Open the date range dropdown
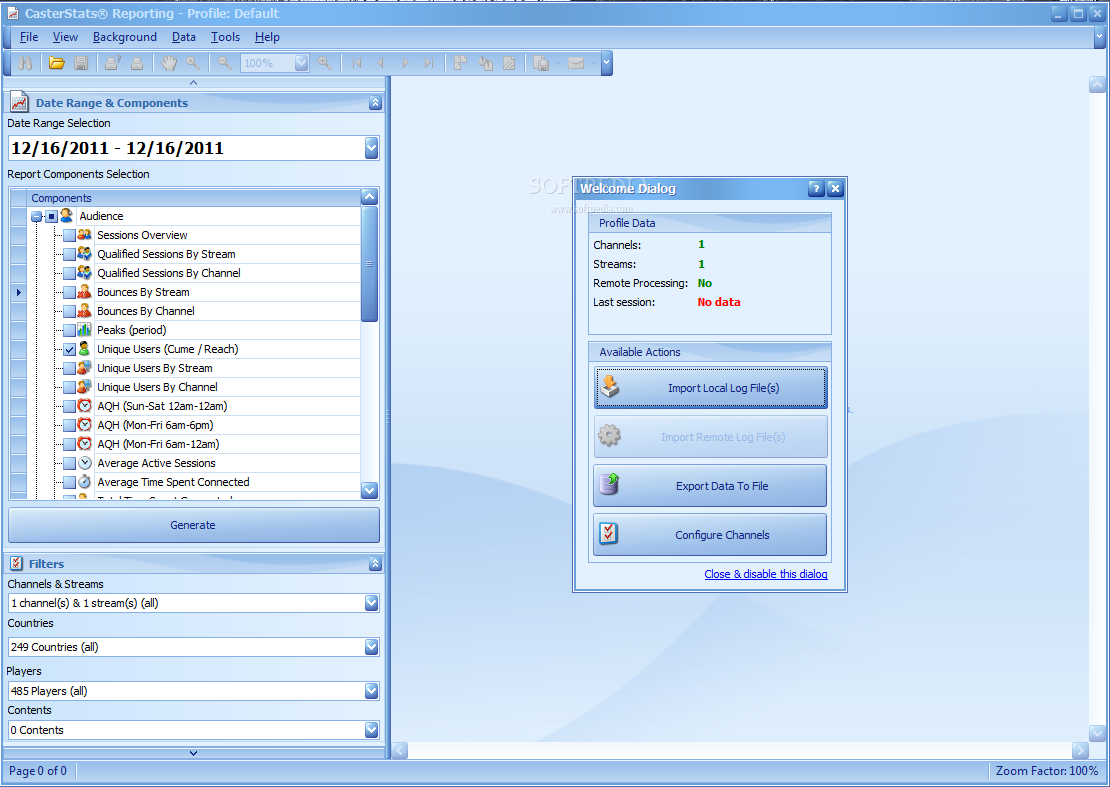Screen dimensions: 1110x787 pos(372,148)
